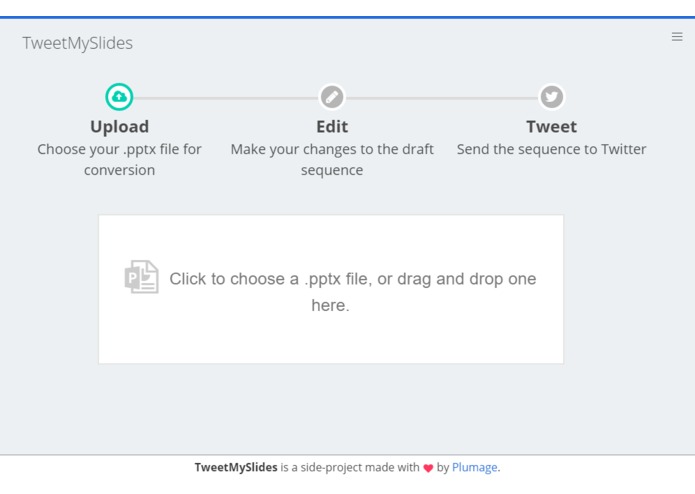Select the Edit step heading
The image size is (695, 494).
pos(332,127)
